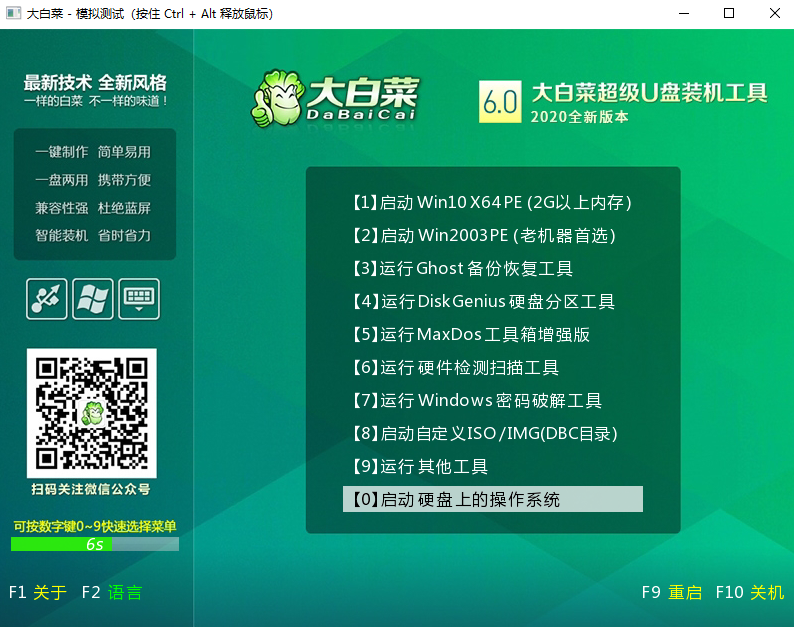The height and width of the screenshot is (627, 794).
Task: Click F9 重启 restart button
Action: click(671, 592)
